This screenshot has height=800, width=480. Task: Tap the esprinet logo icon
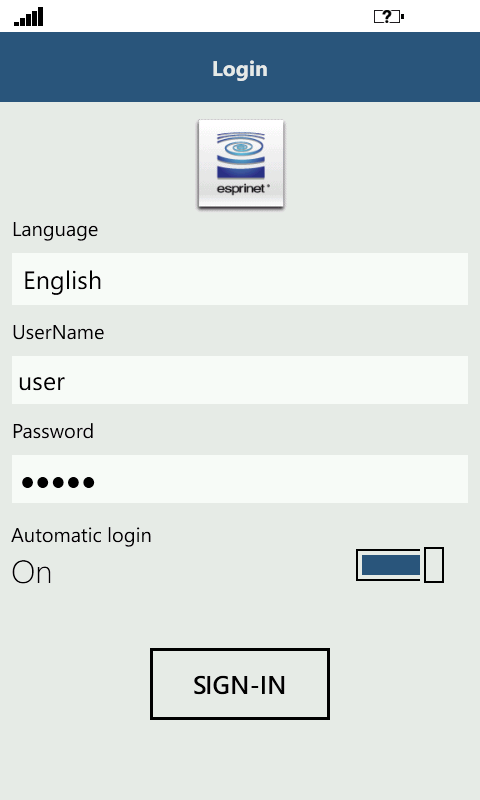tap(241, 163)
